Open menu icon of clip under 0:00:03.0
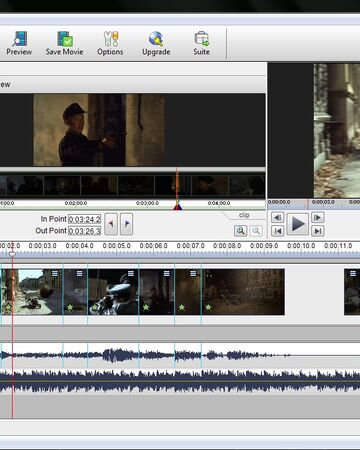Image resolution: width=360 pixels, height=450 pixels. (55, 274)
